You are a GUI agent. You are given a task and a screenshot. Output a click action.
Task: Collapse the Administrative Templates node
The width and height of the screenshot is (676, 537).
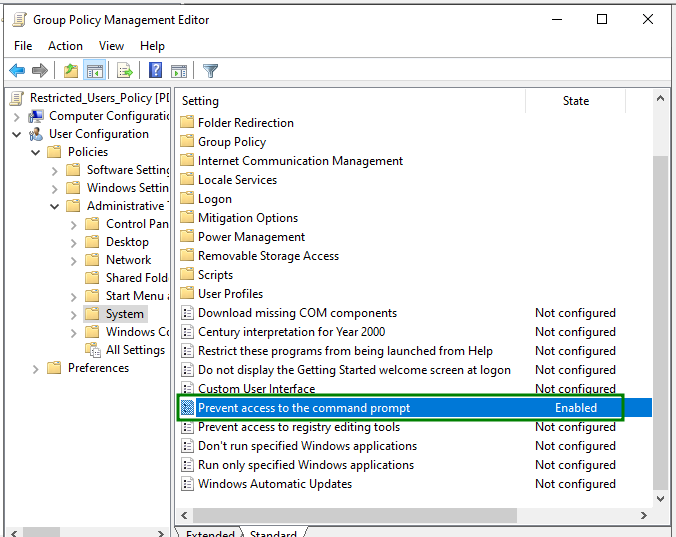click(54, 207)
